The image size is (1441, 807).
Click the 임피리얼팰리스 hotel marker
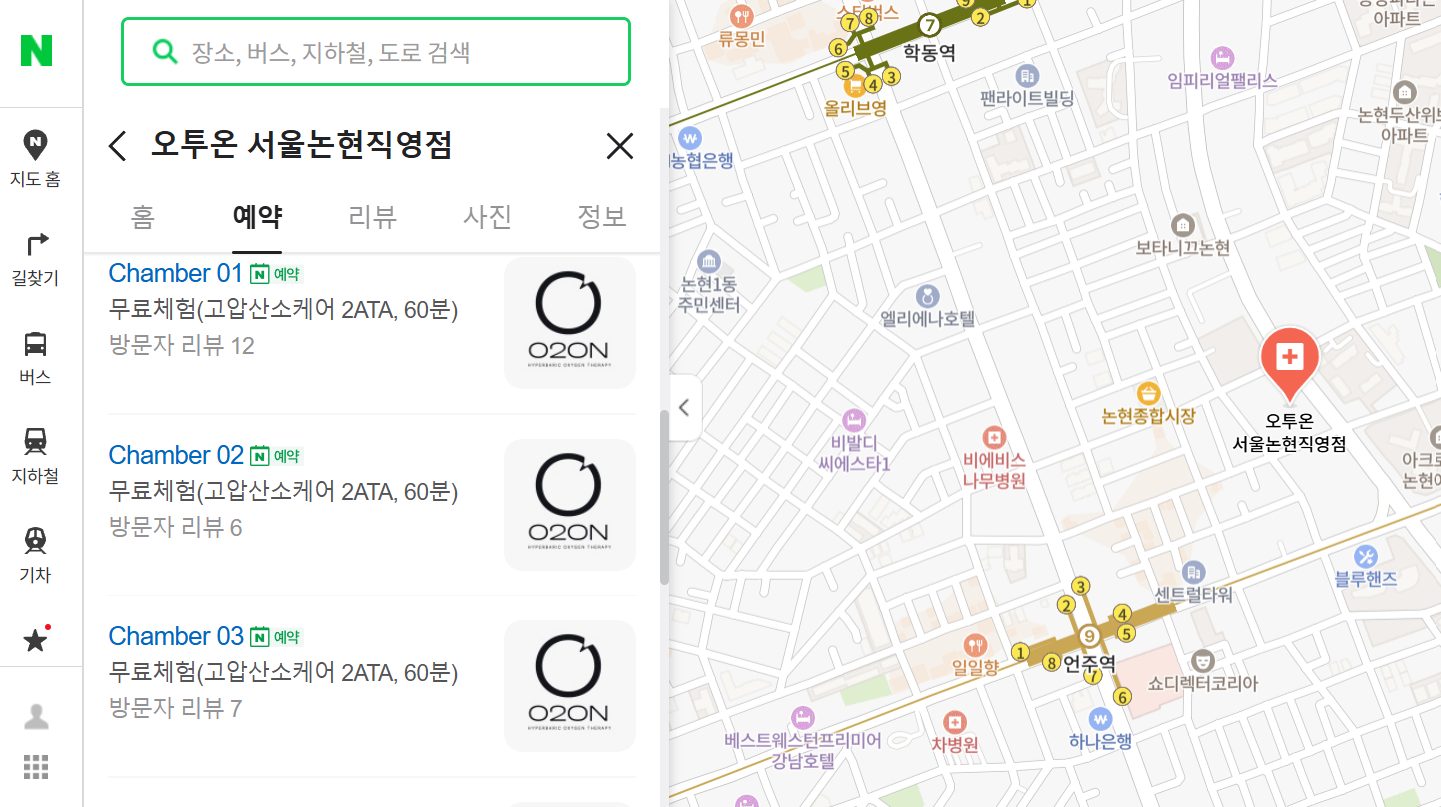[1221, 57]
